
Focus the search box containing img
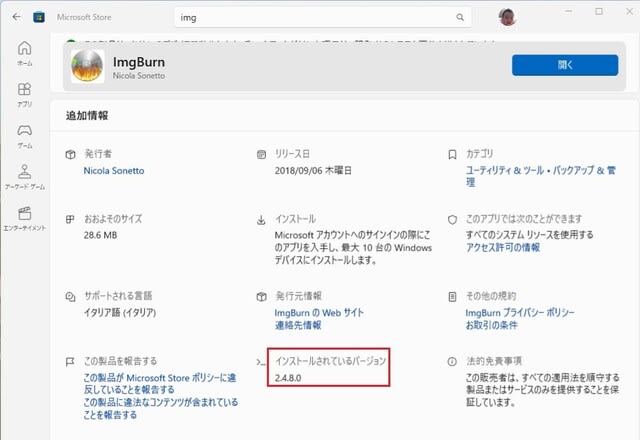tap(322, 18)
